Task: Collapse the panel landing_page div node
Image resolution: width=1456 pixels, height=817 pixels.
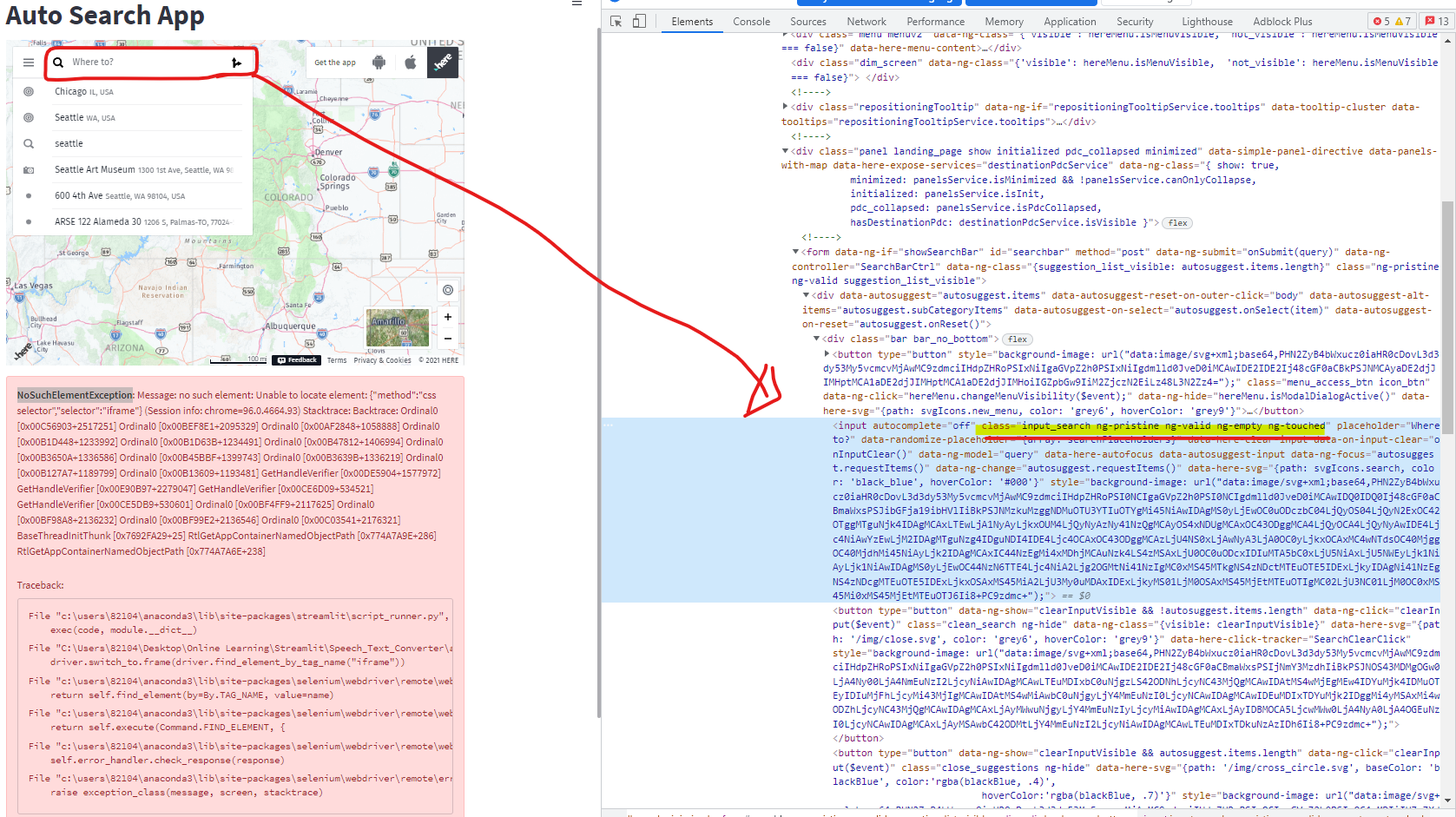Action: pyautogui.click(x=786, y=151)
